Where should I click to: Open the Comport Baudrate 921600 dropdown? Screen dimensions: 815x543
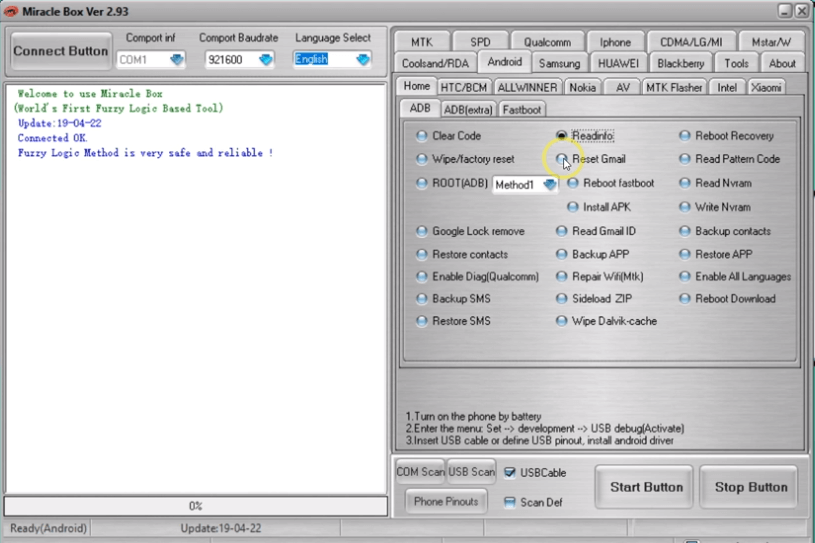[239, 60]
